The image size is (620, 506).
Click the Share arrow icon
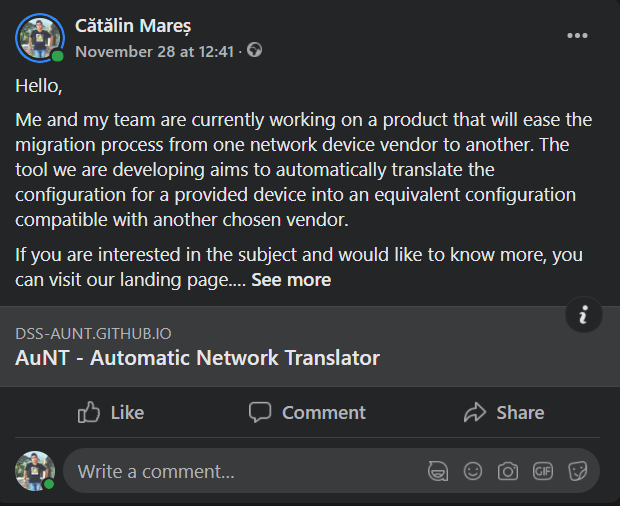[474, 412]
